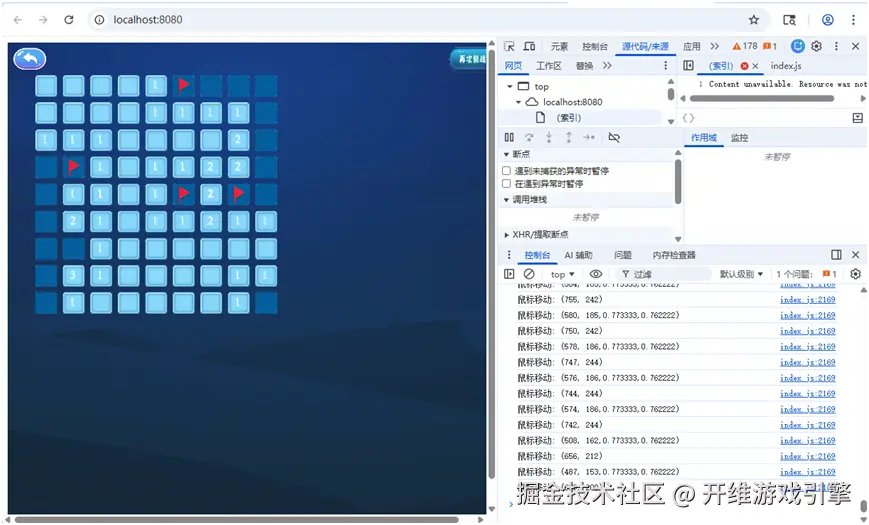Image resolution: width=869 pixels, height=525 pixels.
Task: Enable 在遇到异常时暂停 checkbox
Action: (507, 184)
